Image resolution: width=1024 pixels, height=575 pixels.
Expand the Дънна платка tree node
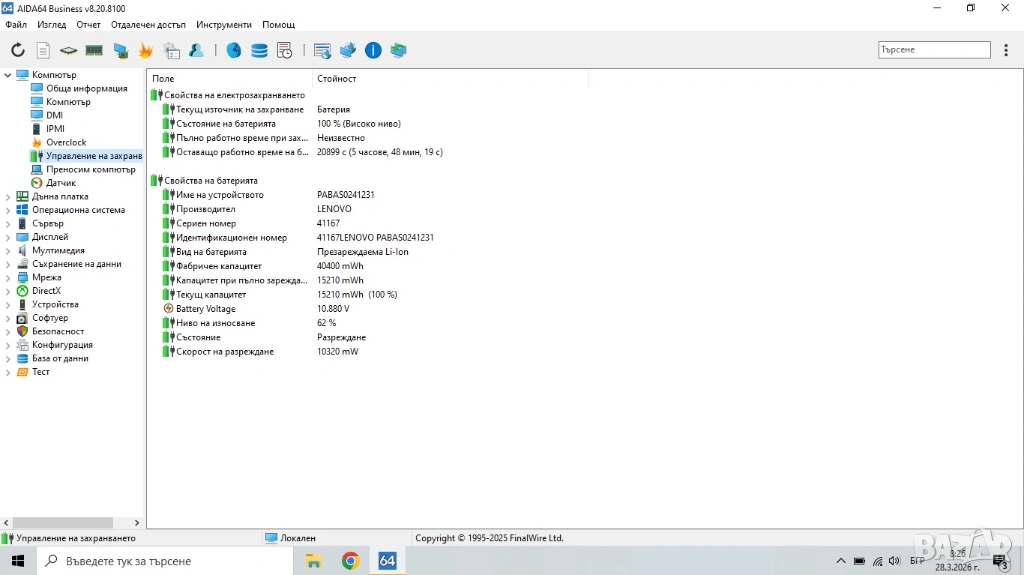click(8, 197)
